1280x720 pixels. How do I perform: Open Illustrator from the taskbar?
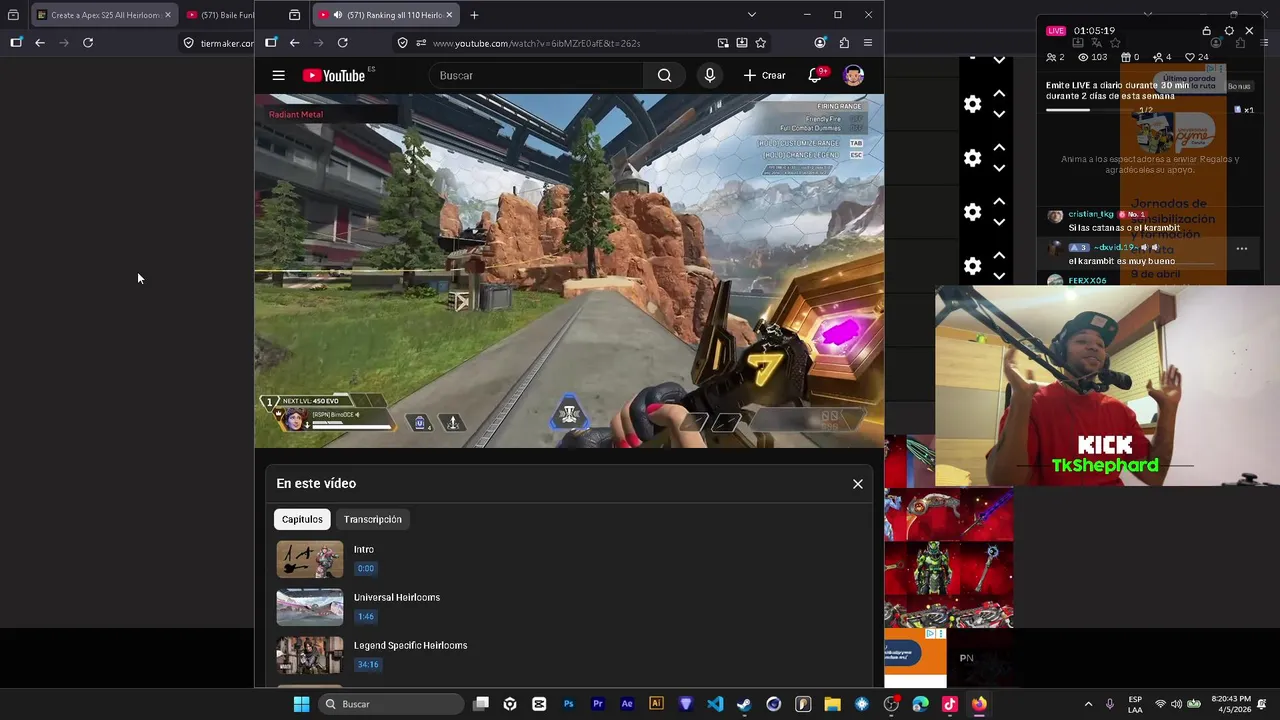656,704
